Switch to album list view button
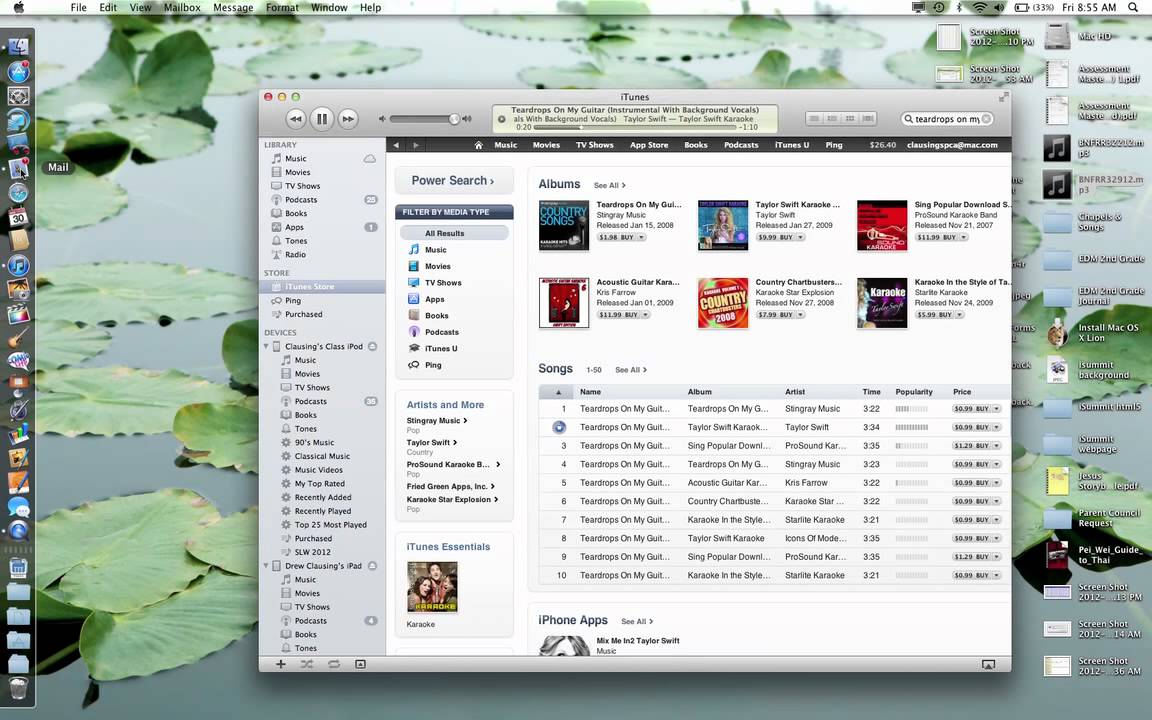 (x=832, y=118)
